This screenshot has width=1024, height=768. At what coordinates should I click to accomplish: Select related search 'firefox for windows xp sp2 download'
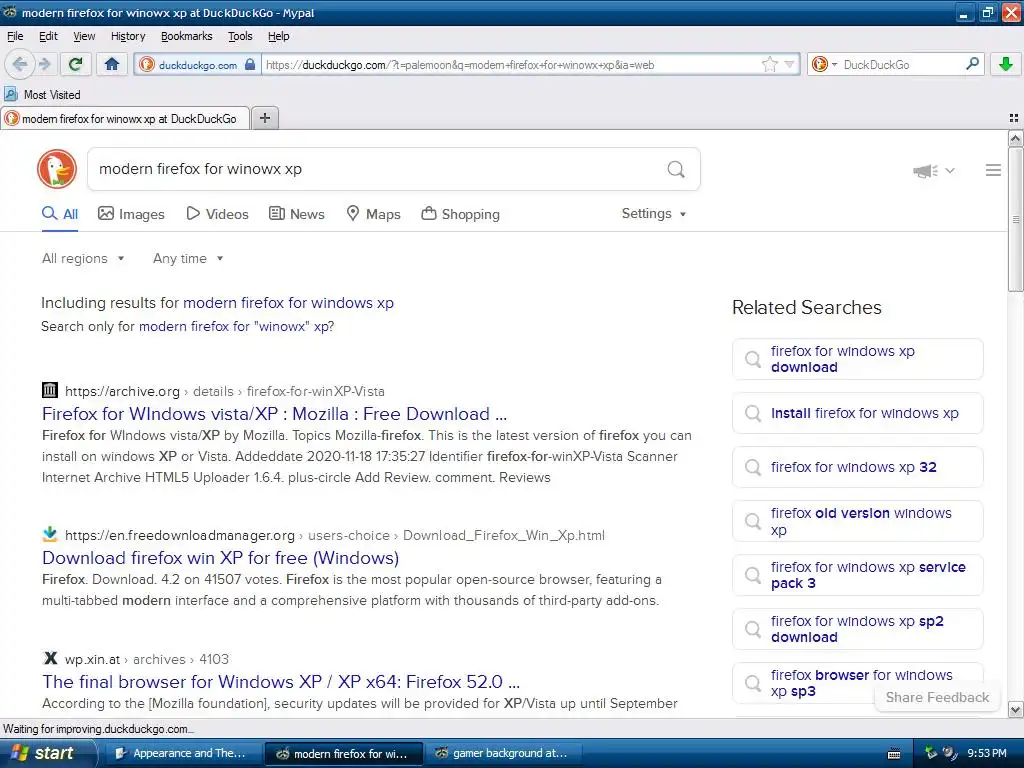(x=857, y=630)
